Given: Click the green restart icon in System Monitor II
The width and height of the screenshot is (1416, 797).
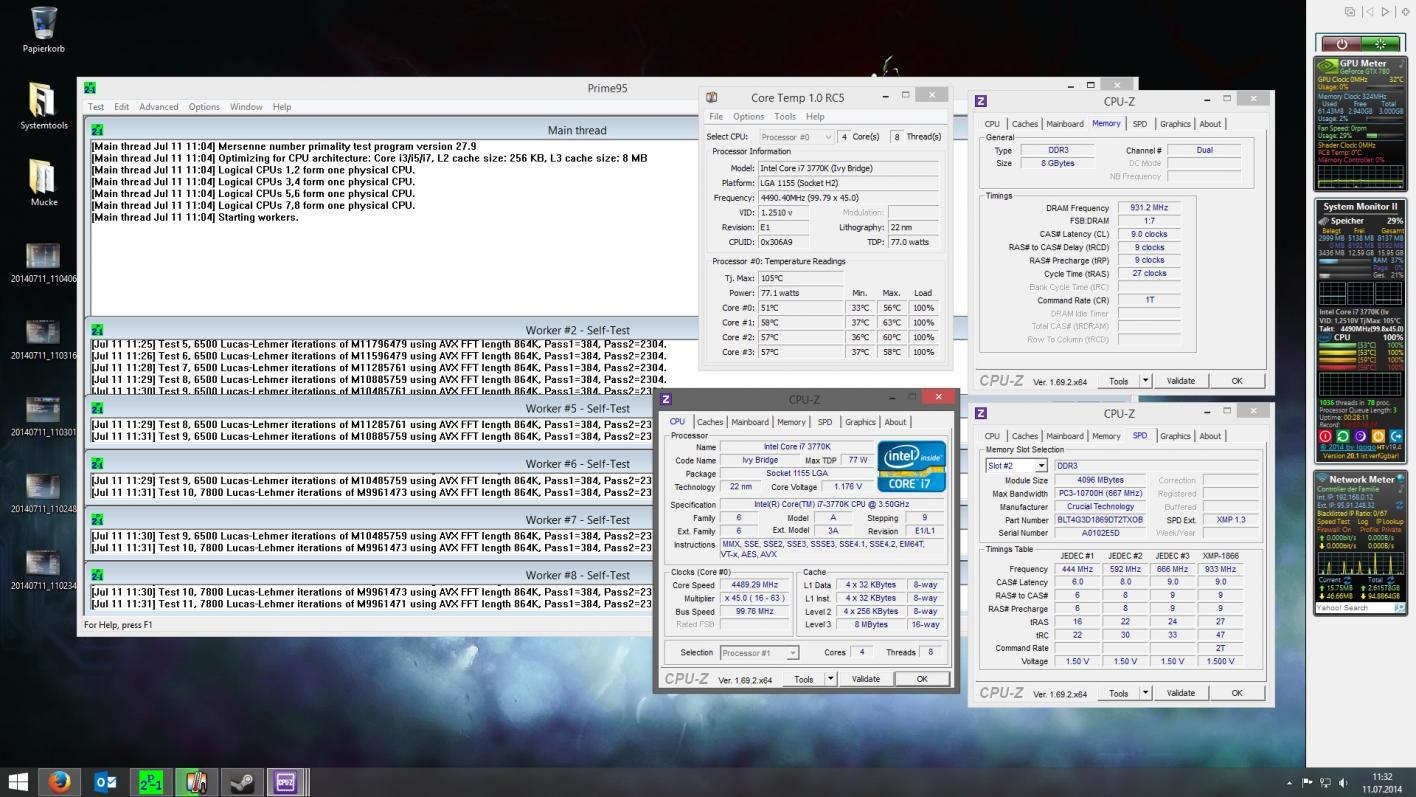Looking at the screenshot, I should [x=1343, y=437].
